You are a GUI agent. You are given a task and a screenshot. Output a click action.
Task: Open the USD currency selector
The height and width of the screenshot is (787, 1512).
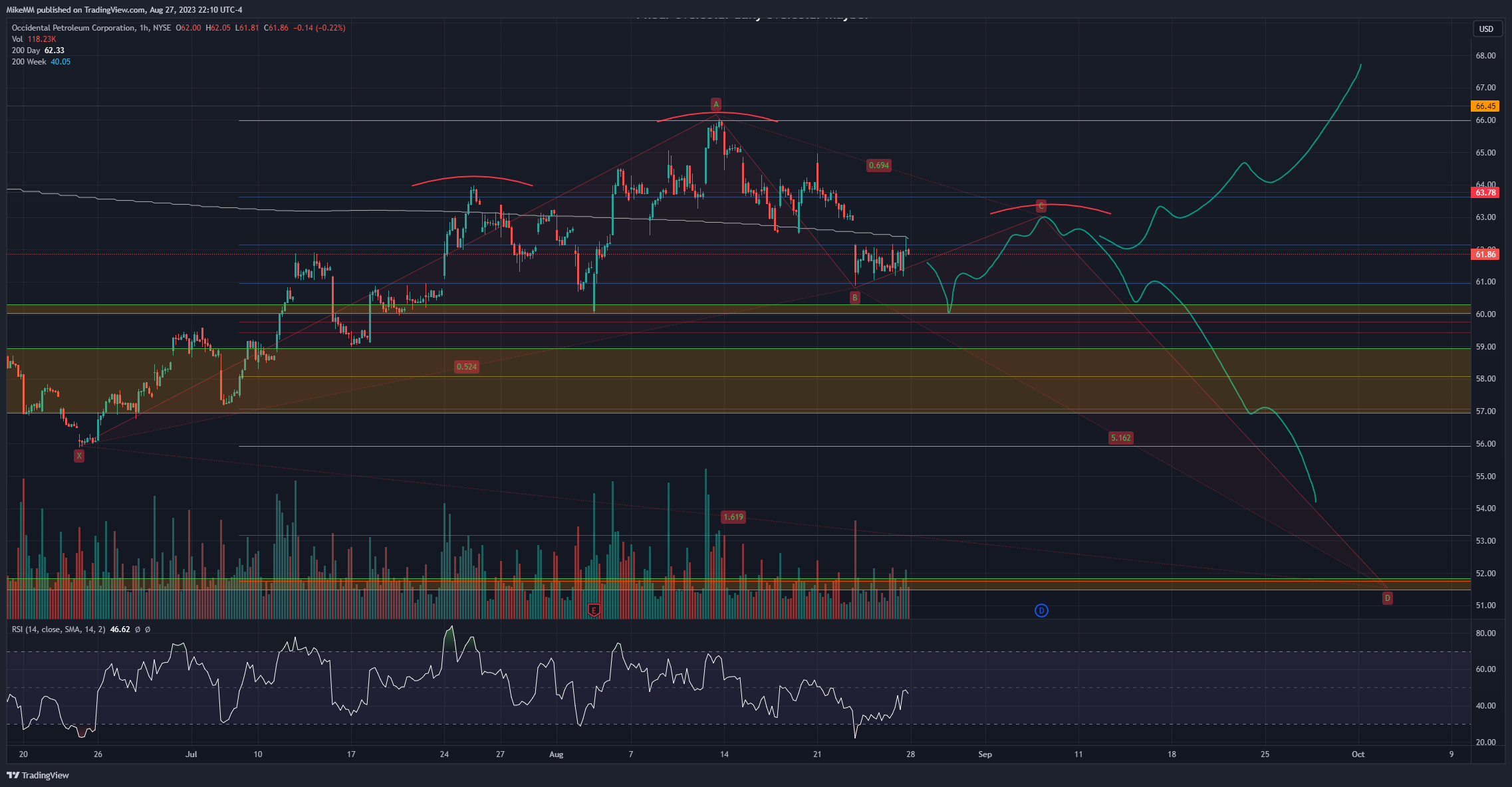(1486, 29)
